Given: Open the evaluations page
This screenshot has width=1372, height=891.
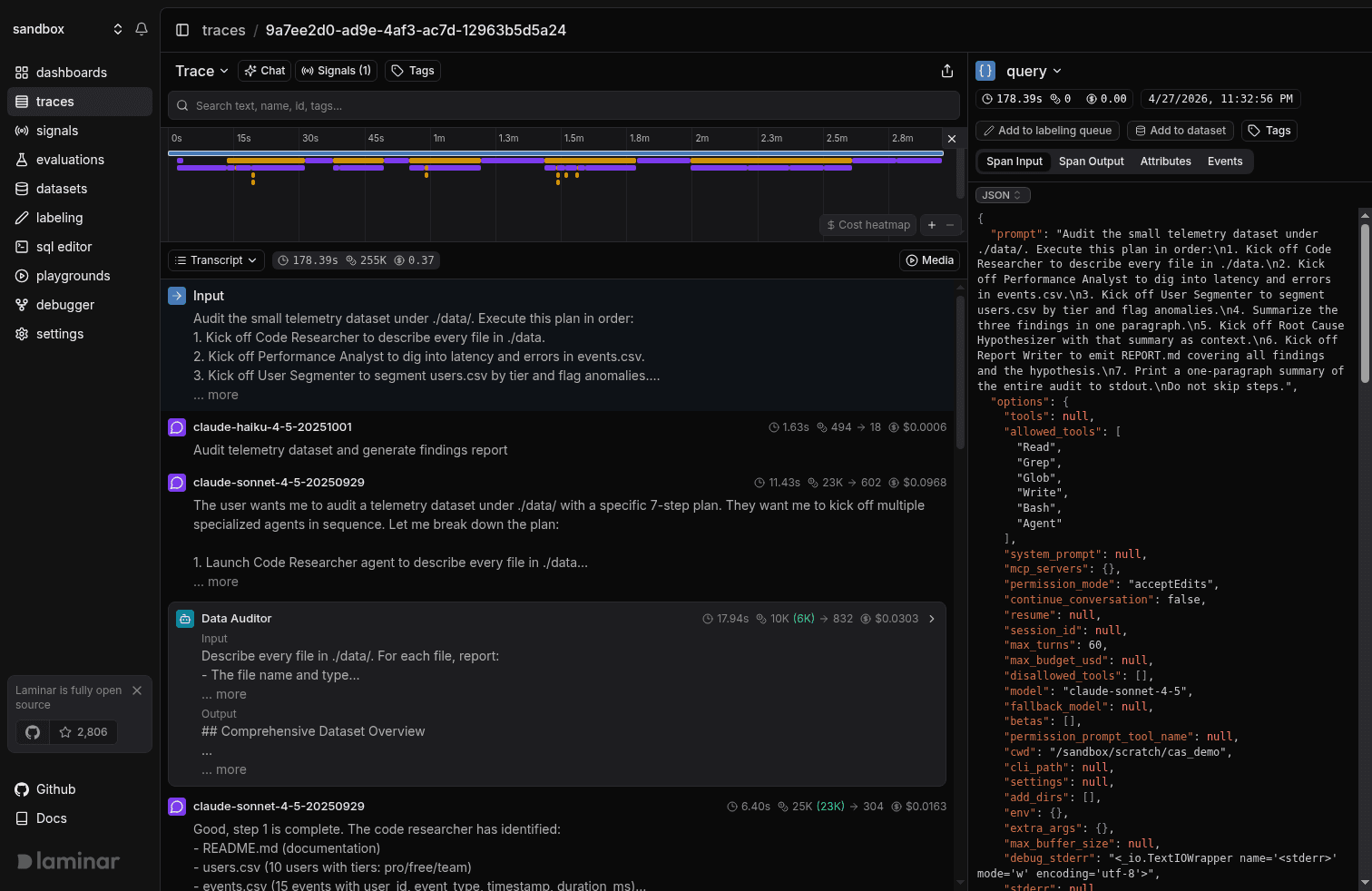Looking at the screenshot, I should coord(80,160).
